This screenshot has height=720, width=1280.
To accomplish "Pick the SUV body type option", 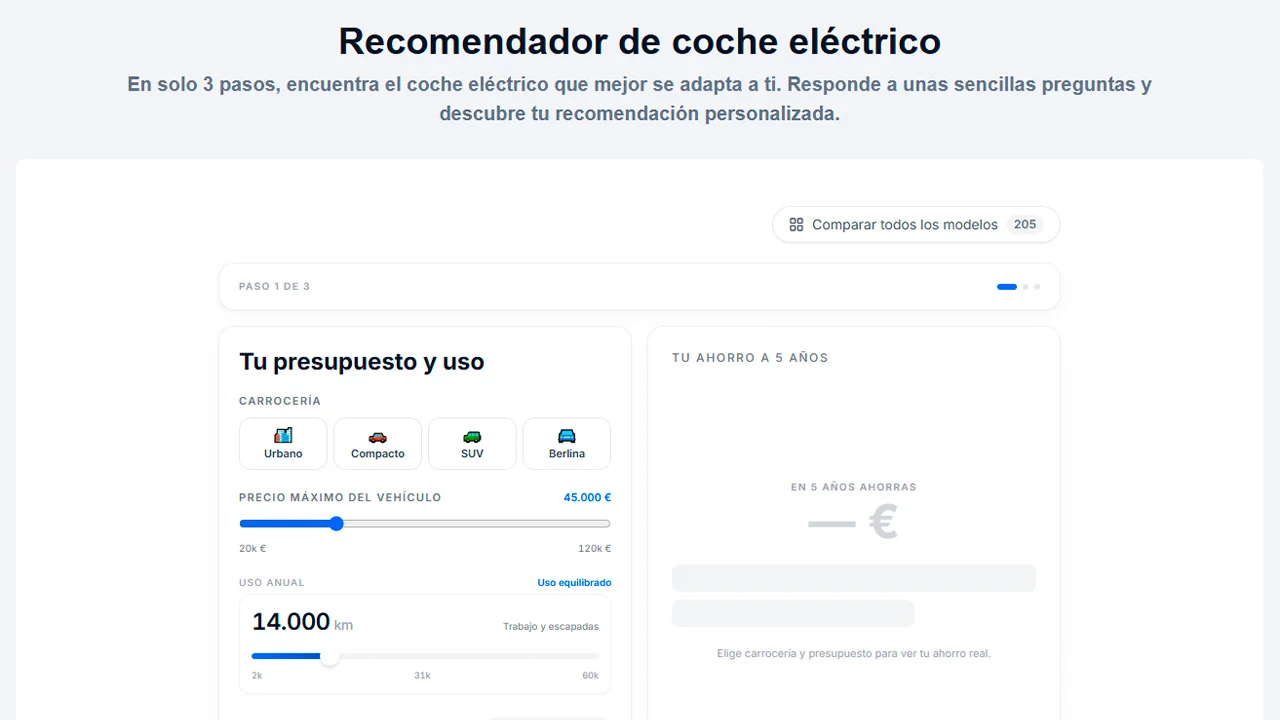I will click(x=472, y=443).
